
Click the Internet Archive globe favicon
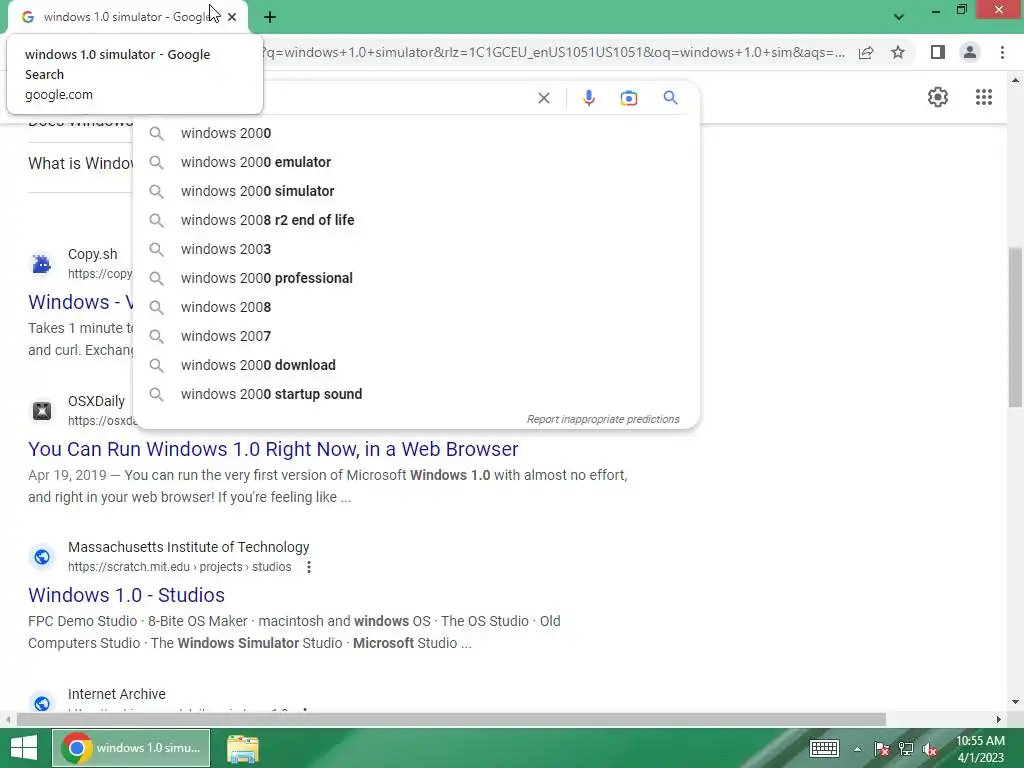pos(42,703)
